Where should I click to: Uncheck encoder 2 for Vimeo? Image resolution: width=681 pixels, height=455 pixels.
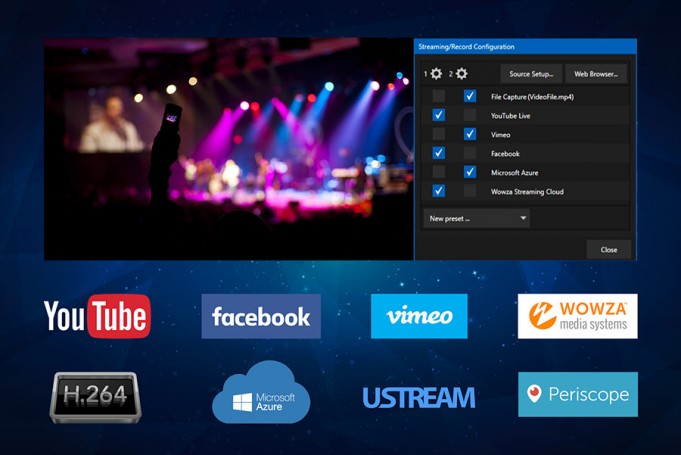[x=469, y=134]
